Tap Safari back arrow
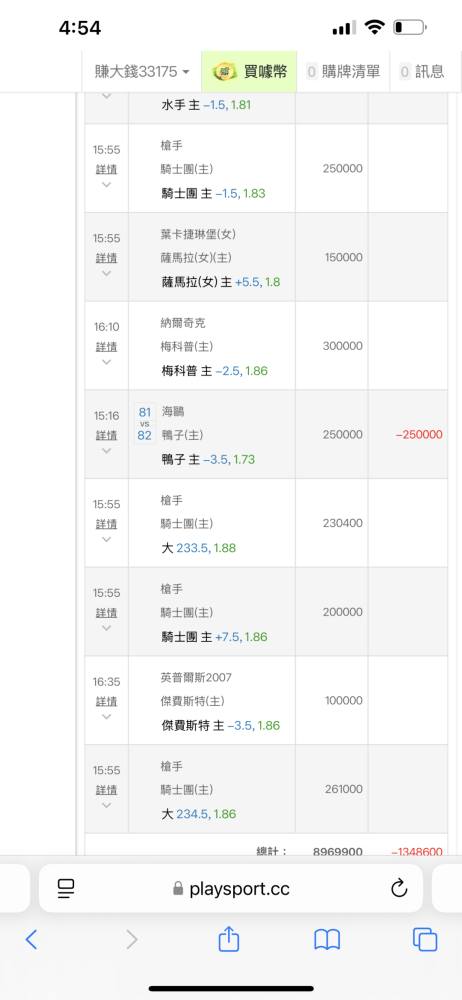 coord(31,939)
